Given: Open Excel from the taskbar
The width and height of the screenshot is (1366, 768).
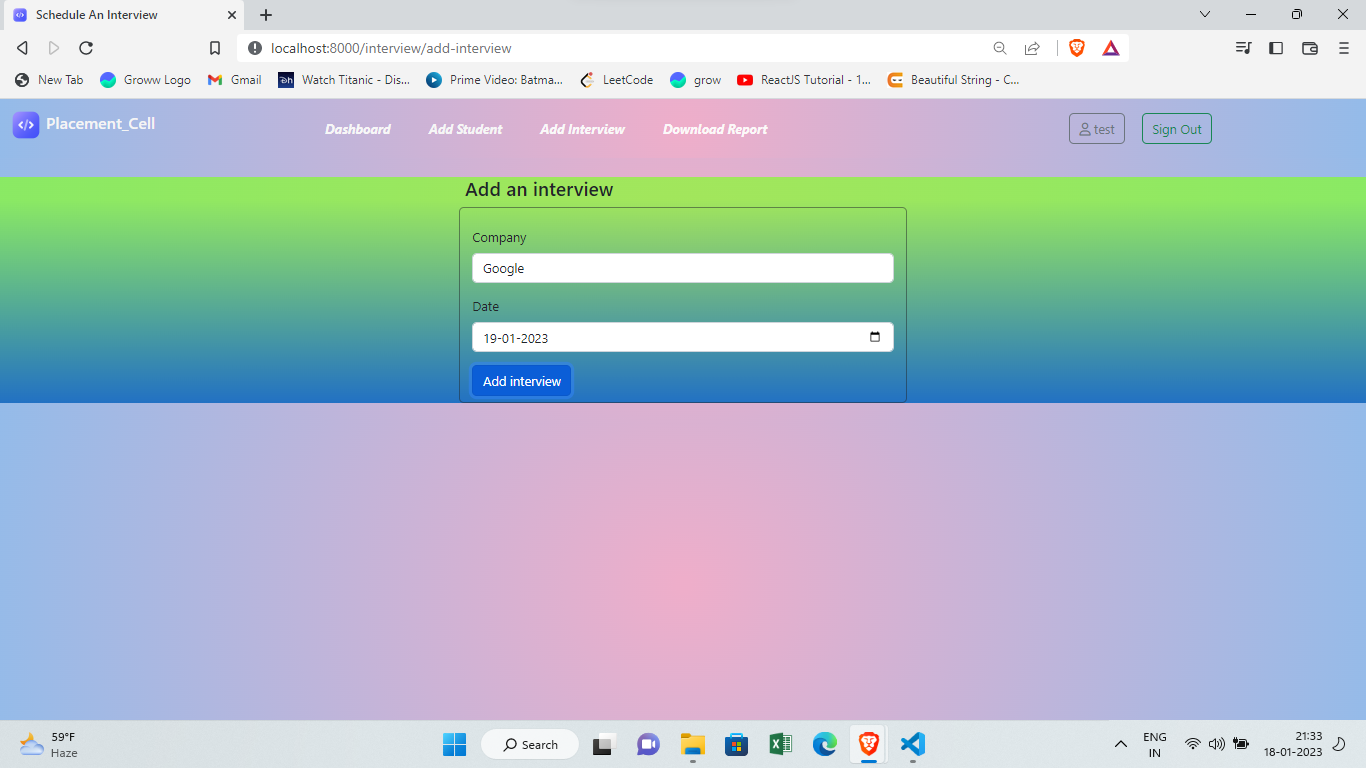Looking at the screenshot, I should [781, 744].
